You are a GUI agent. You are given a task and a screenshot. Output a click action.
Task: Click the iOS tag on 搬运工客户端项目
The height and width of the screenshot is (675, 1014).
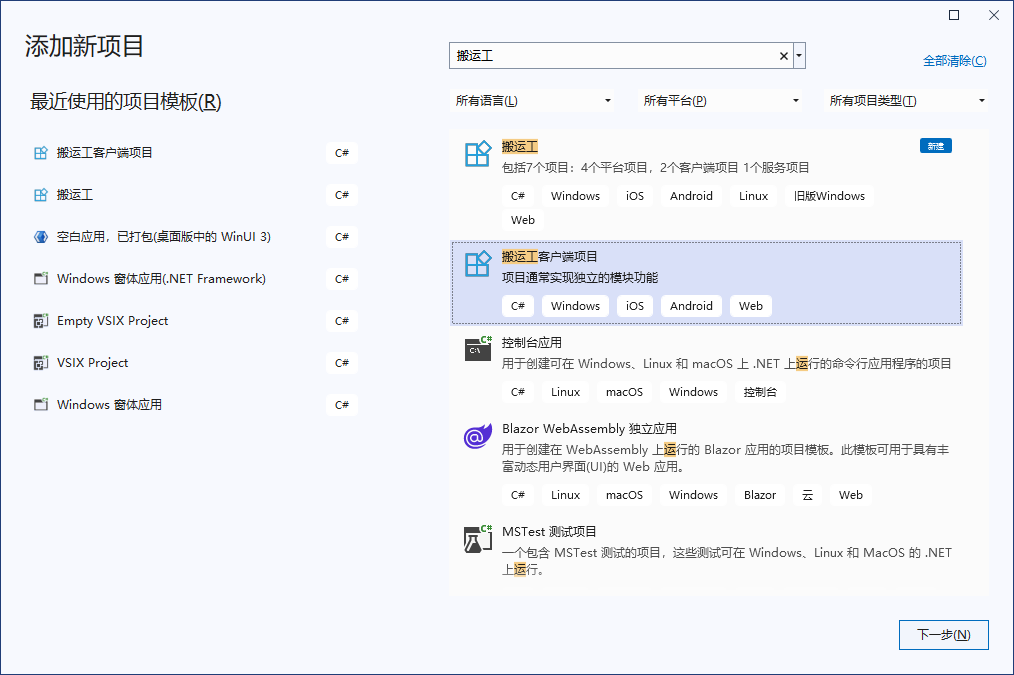point(635,306)
